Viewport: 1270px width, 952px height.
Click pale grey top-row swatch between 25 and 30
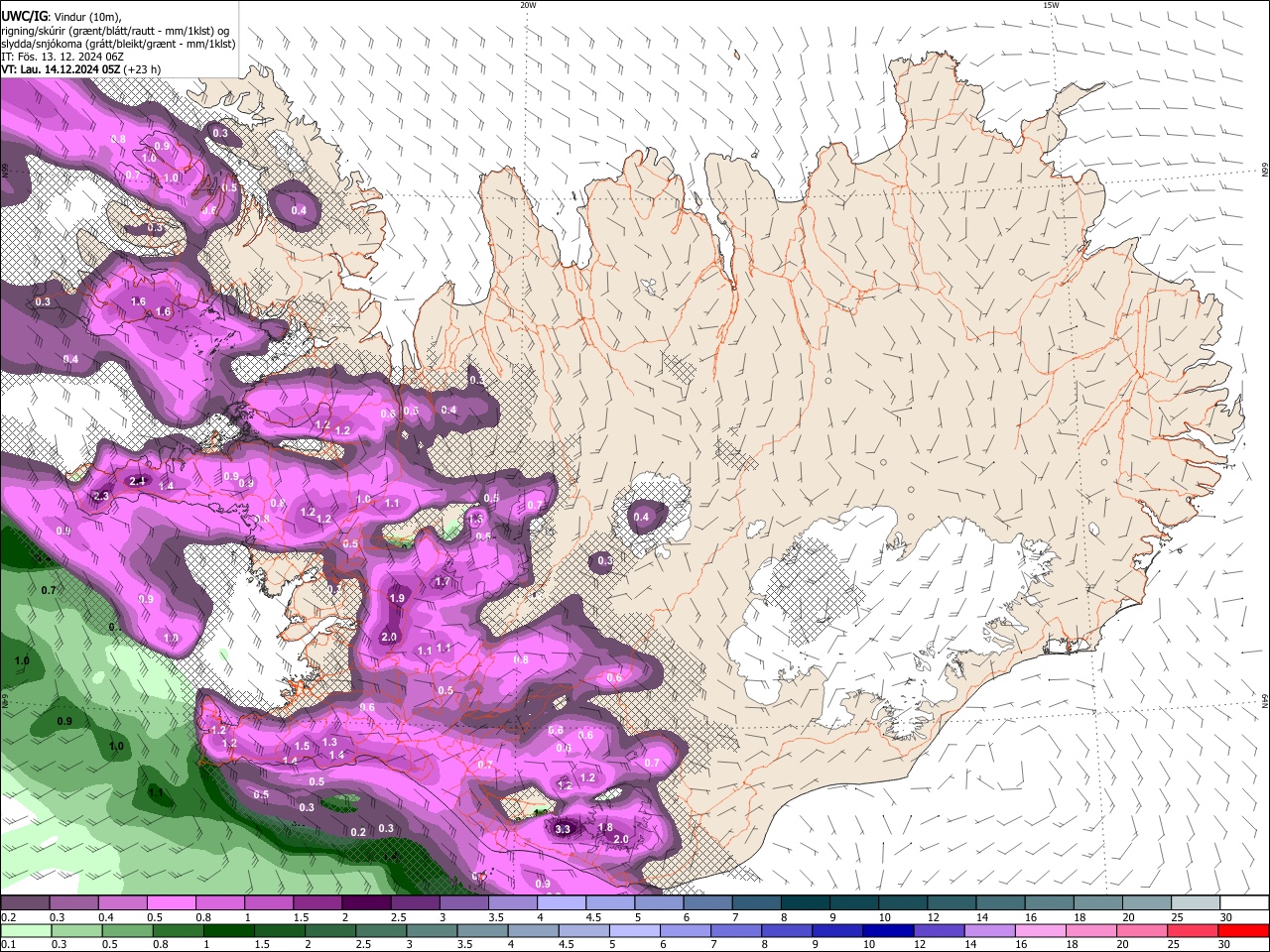1195,902
